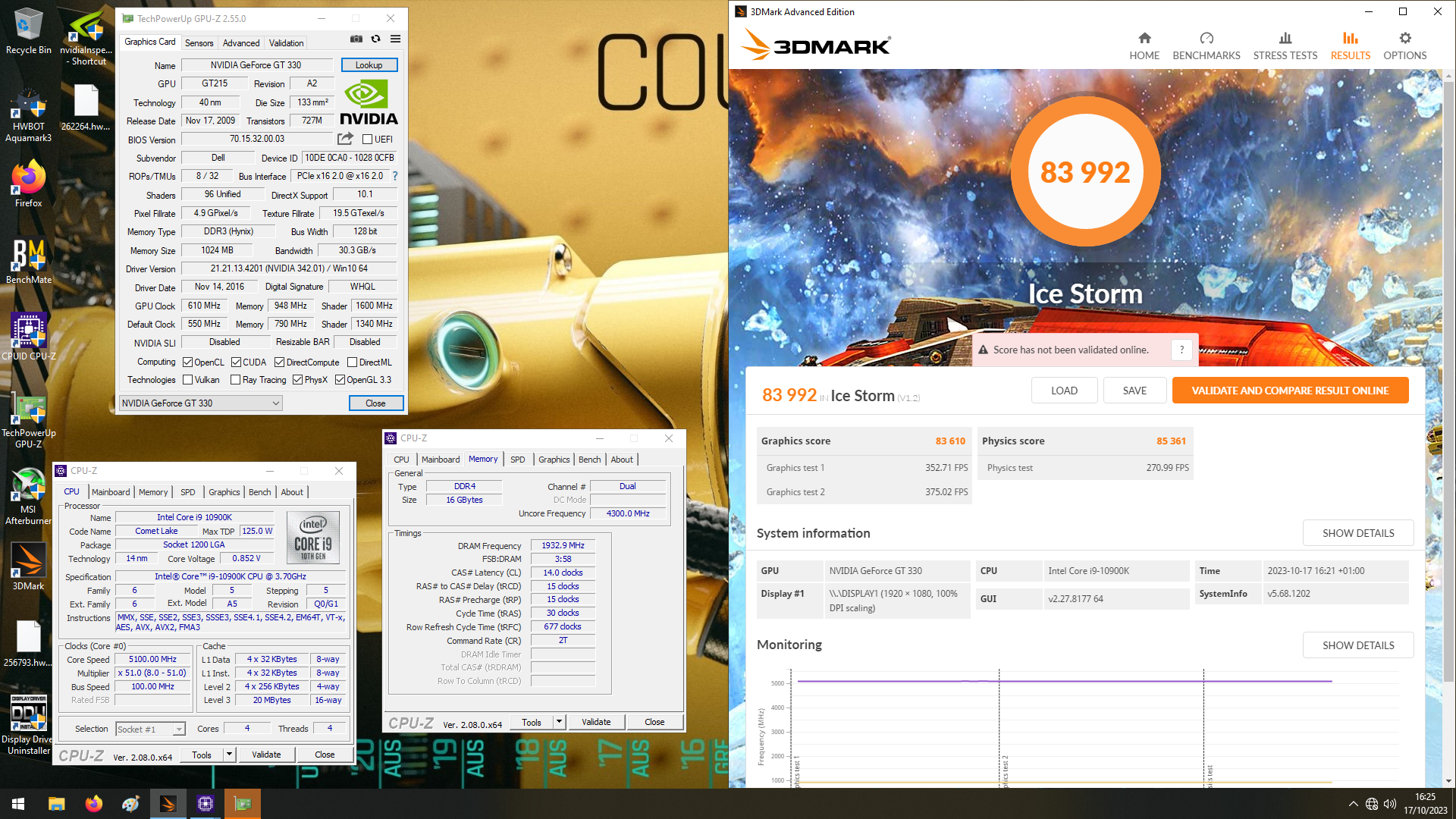Click the Bus Interface question mark
1456x819 pixels.
click(395, 176)
